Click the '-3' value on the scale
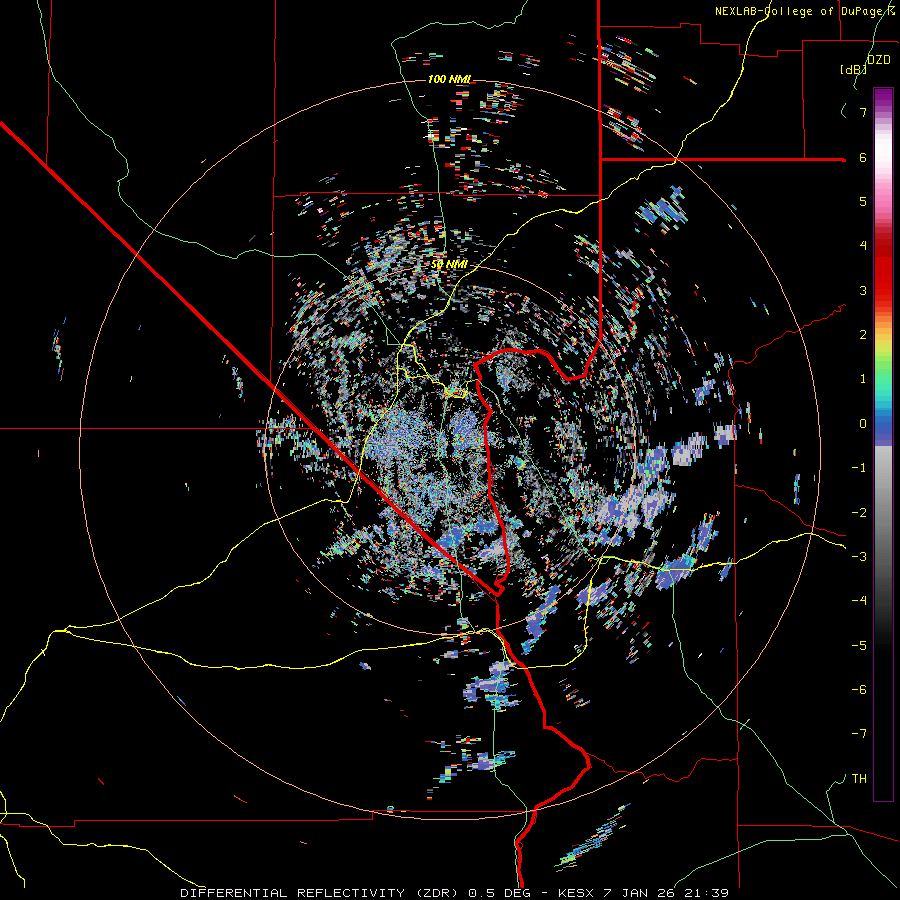 coord(859,557)
